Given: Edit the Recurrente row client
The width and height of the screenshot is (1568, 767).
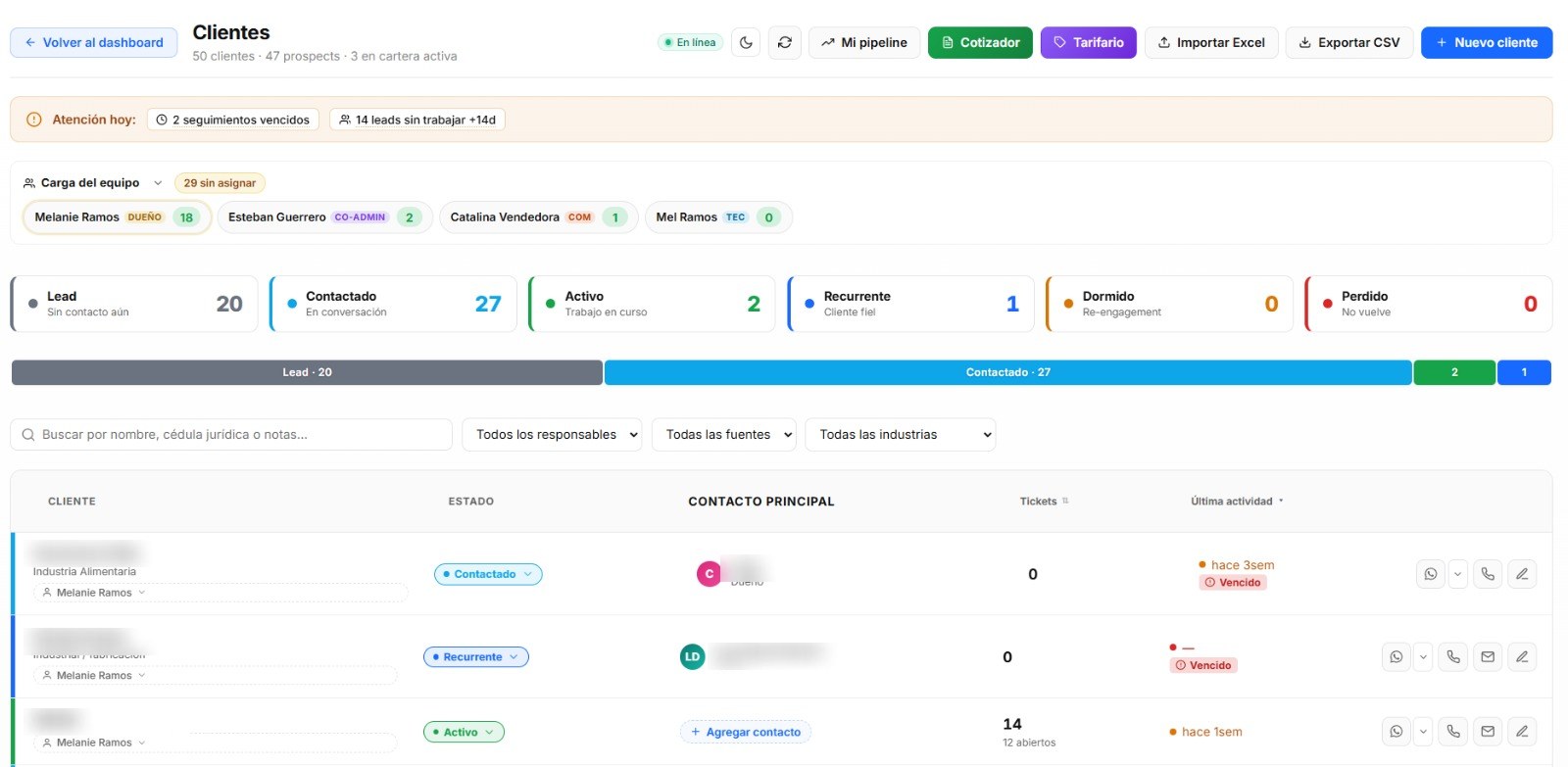Looking at the screenshot, I should 1522,656.
